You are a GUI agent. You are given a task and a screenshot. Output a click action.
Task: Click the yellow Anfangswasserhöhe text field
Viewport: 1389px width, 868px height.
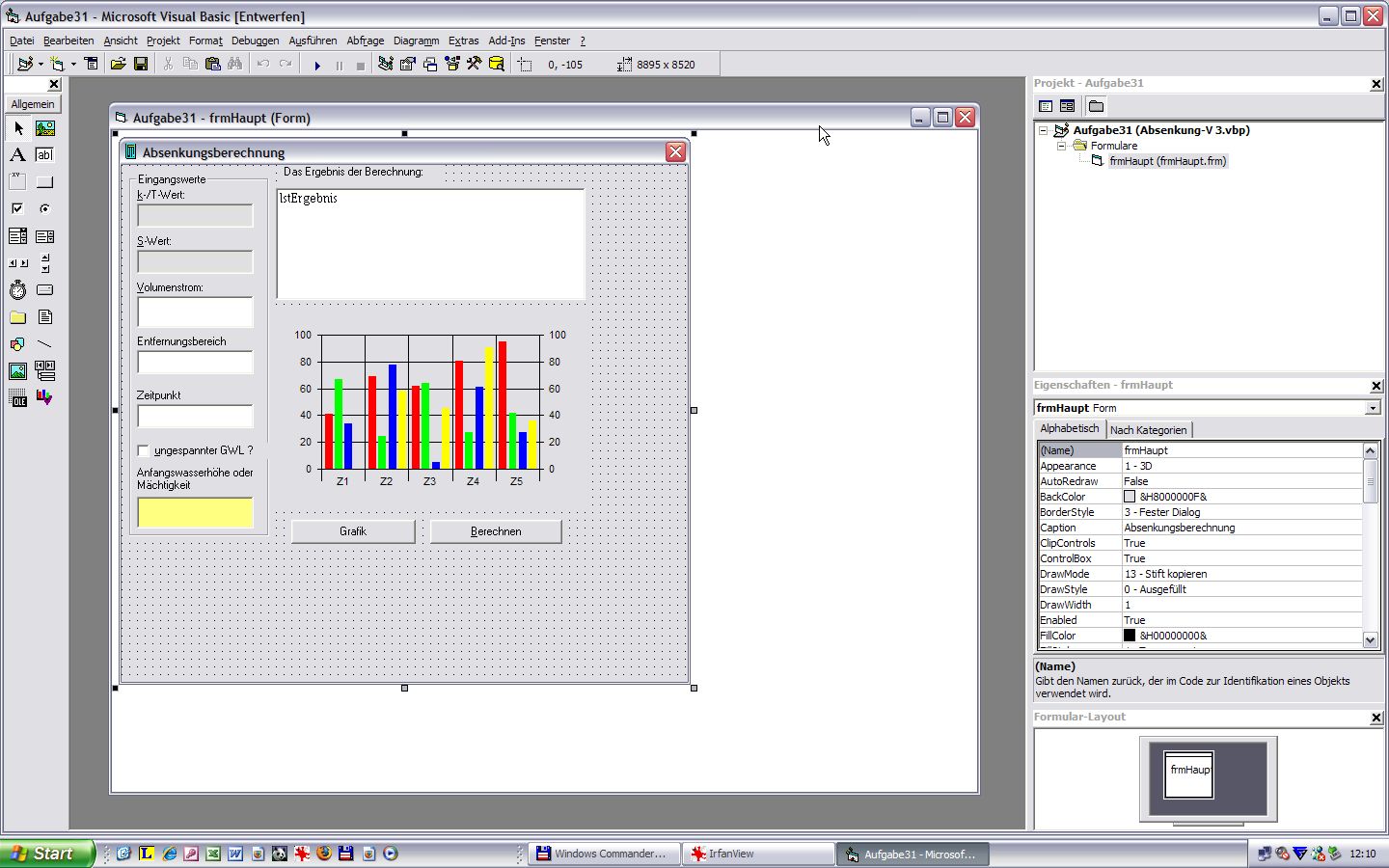pos(195,513)
